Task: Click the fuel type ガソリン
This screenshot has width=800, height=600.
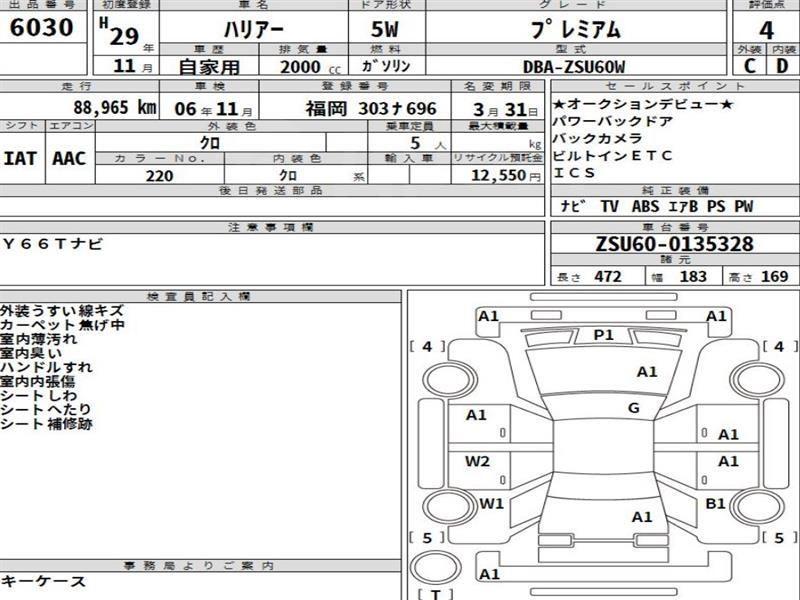Action: pos(386,66)
